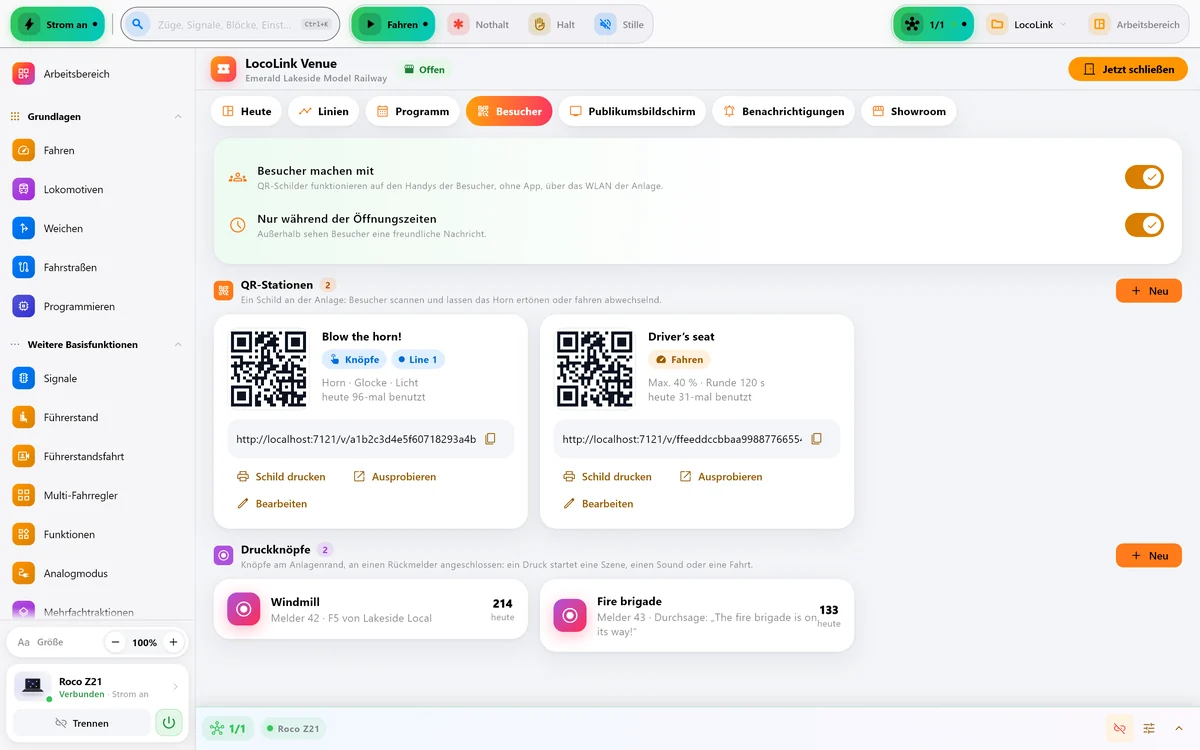Open the Führerstand sidebar item
The width and height of the screenshot is (1200, 750).
97,418
